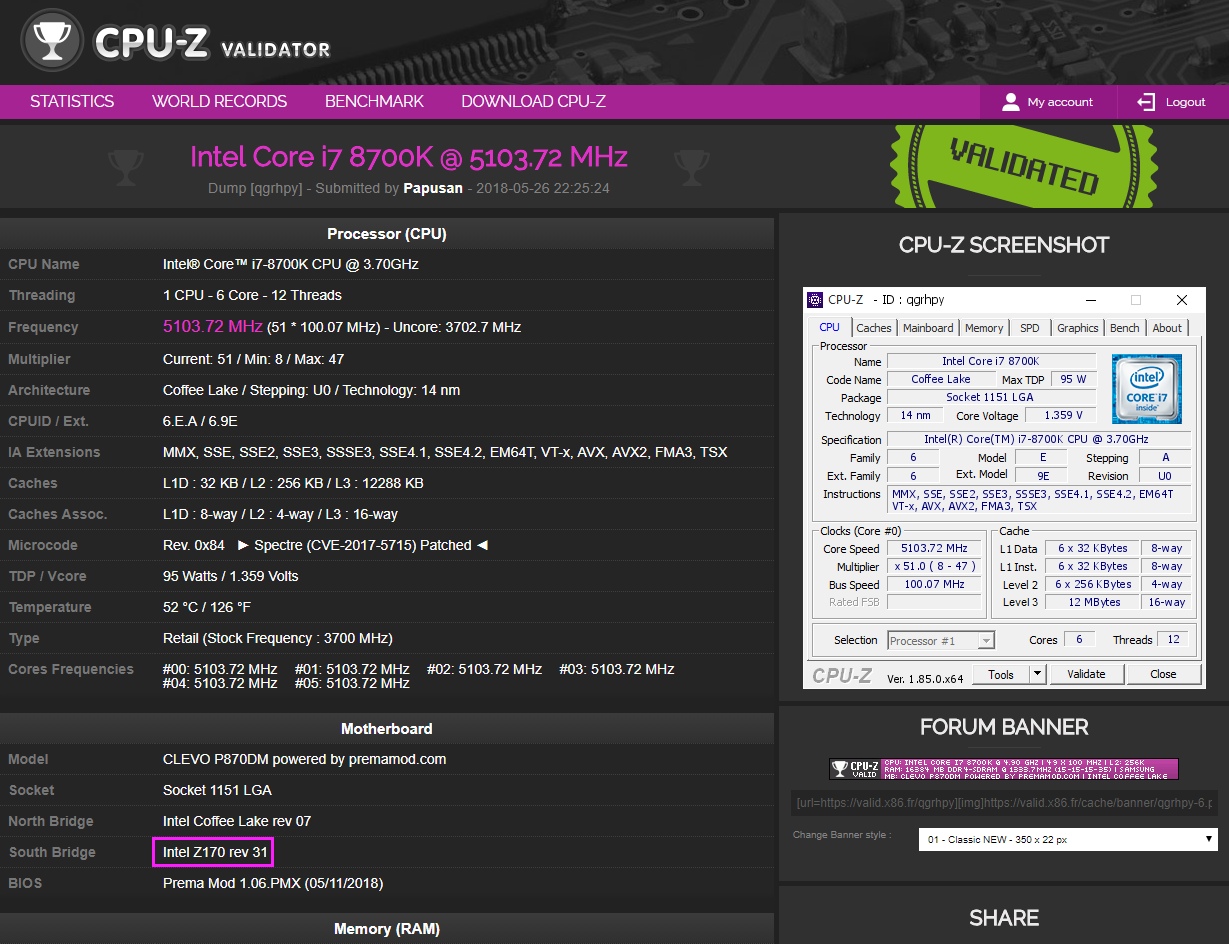Image resolution: width=1229 pixels, height=944 pixels.
Task: Open the Processor #1 selection dropdown
Action: pyautogui.click(x=941, y=641)
